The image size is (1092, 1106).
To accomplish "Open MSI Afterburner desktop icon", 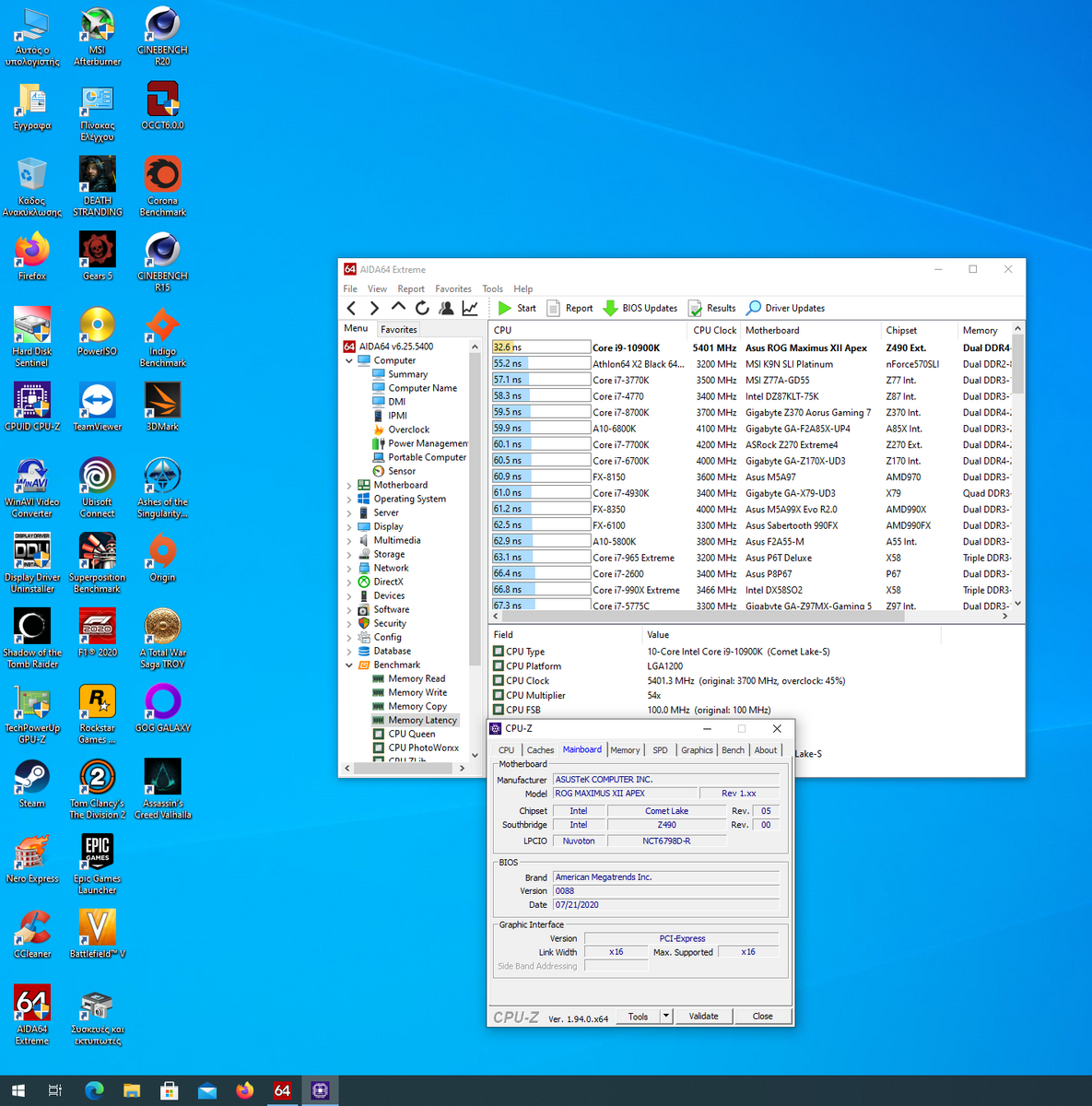I will (97, 38).
